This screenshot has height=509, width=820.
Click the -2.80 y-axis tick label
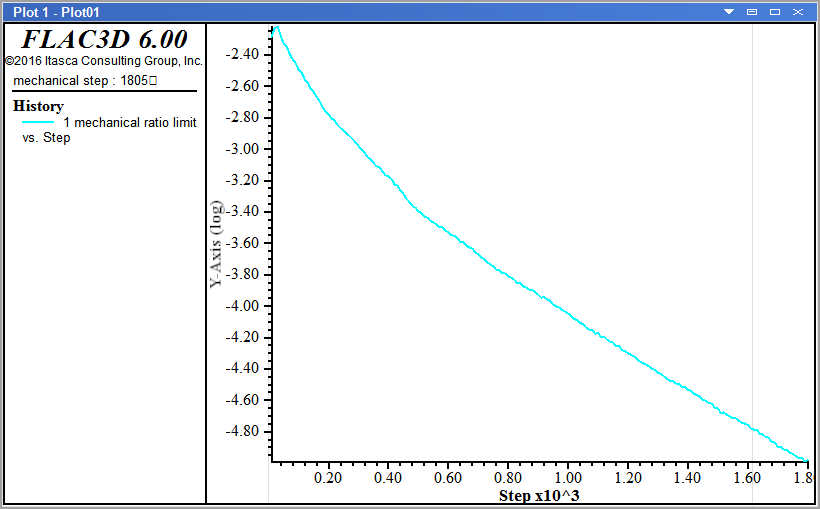click(242, 117)
